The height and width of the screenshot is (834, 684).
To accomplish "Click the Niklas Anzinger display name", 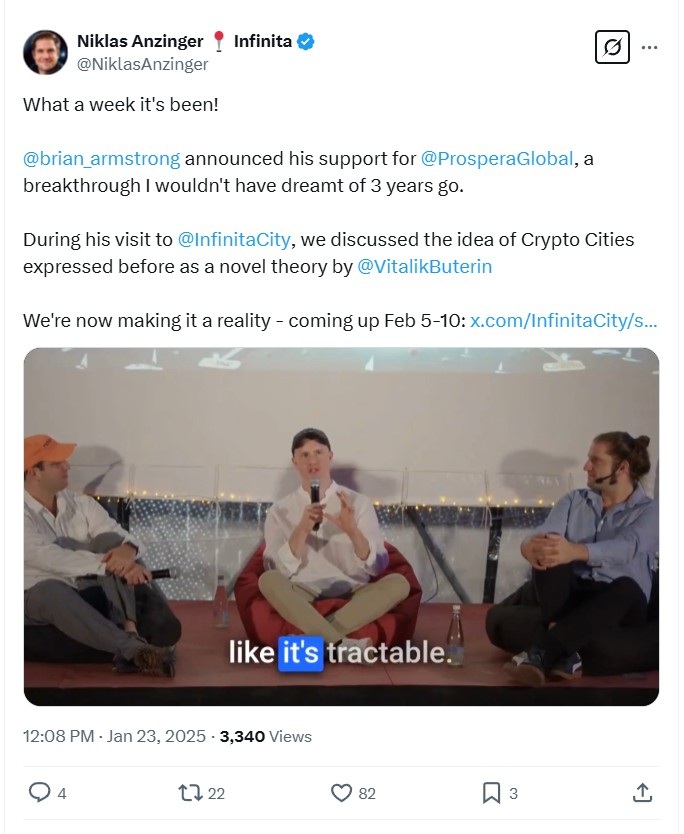I will (141, 41).
